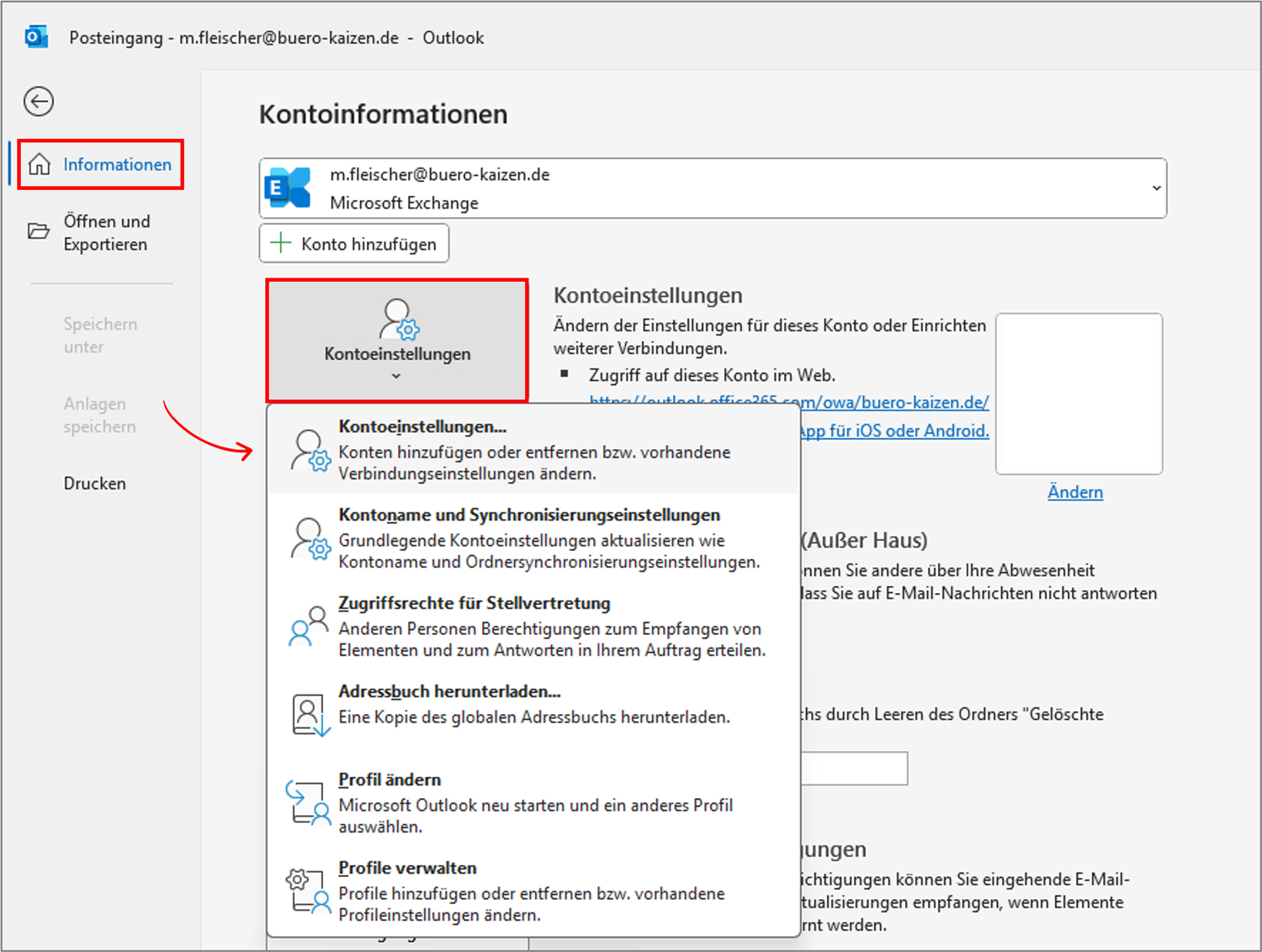Click the folder icon for Öffnen und Exportieren
Image resolution: width=1262 pixels, height=952 pixels.
click(39, 231)
